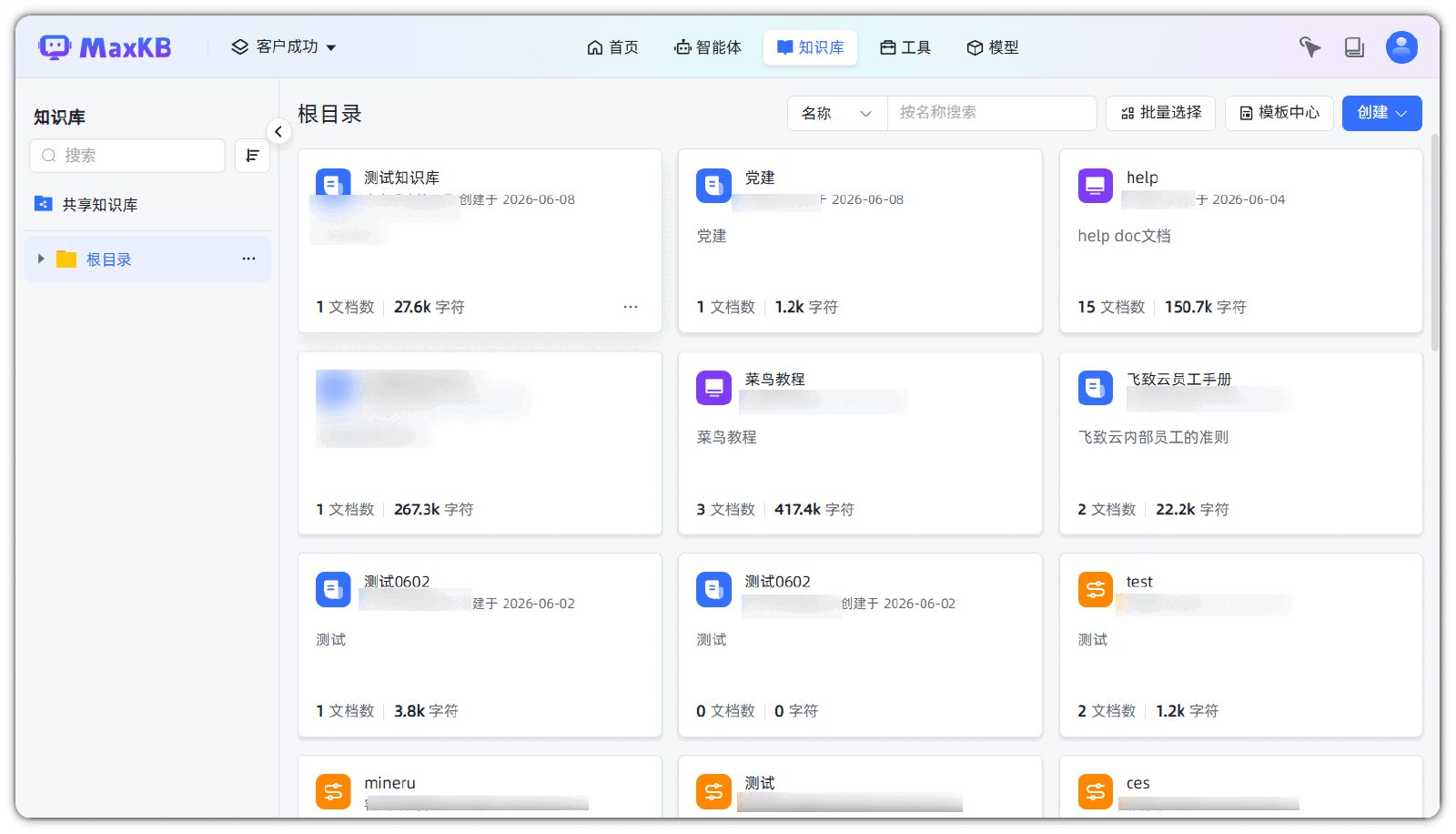Expand the 根目录 tree node
This screenshot has height=834, width=1456.
click(41, 259)
